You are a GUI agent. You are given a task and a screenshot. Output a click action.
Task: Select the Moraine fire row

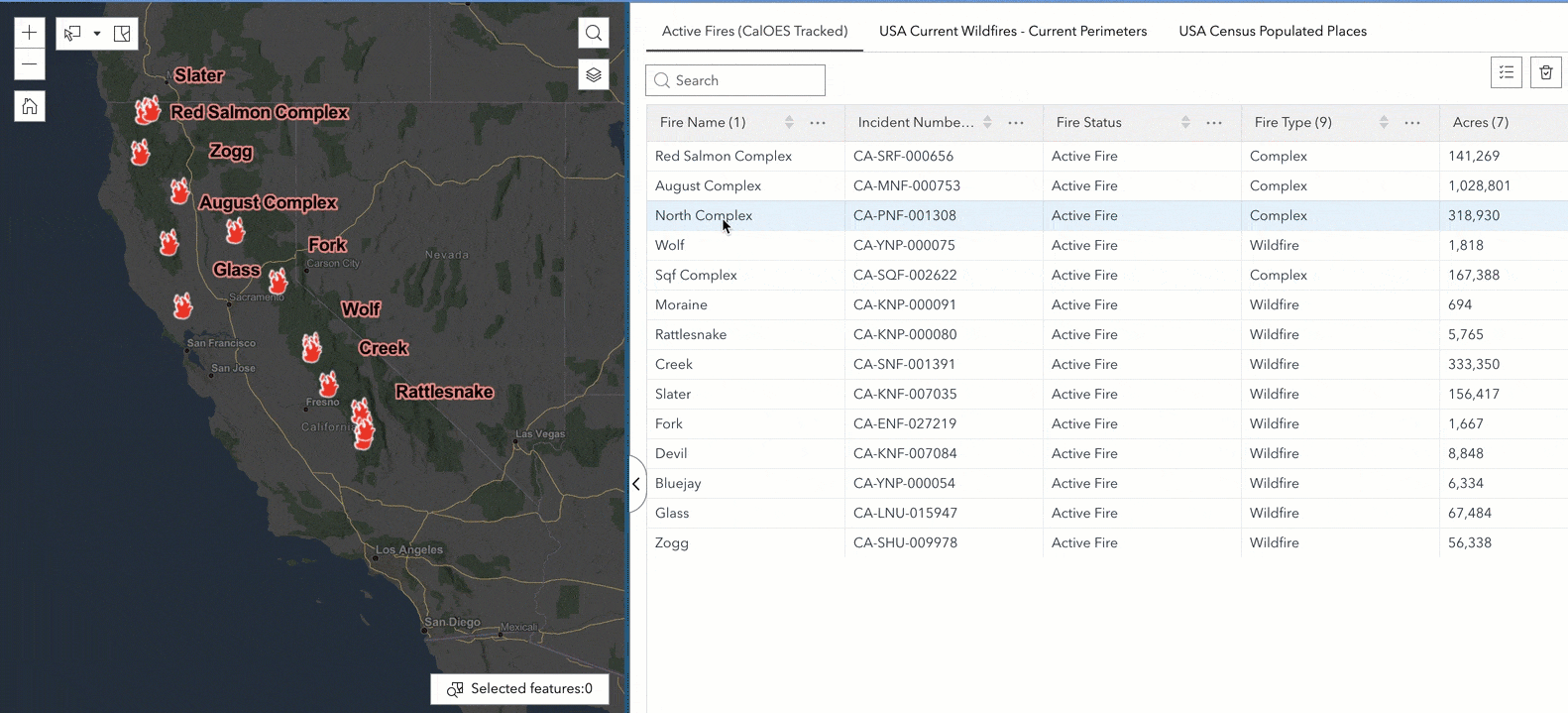tap(1107, 304)
